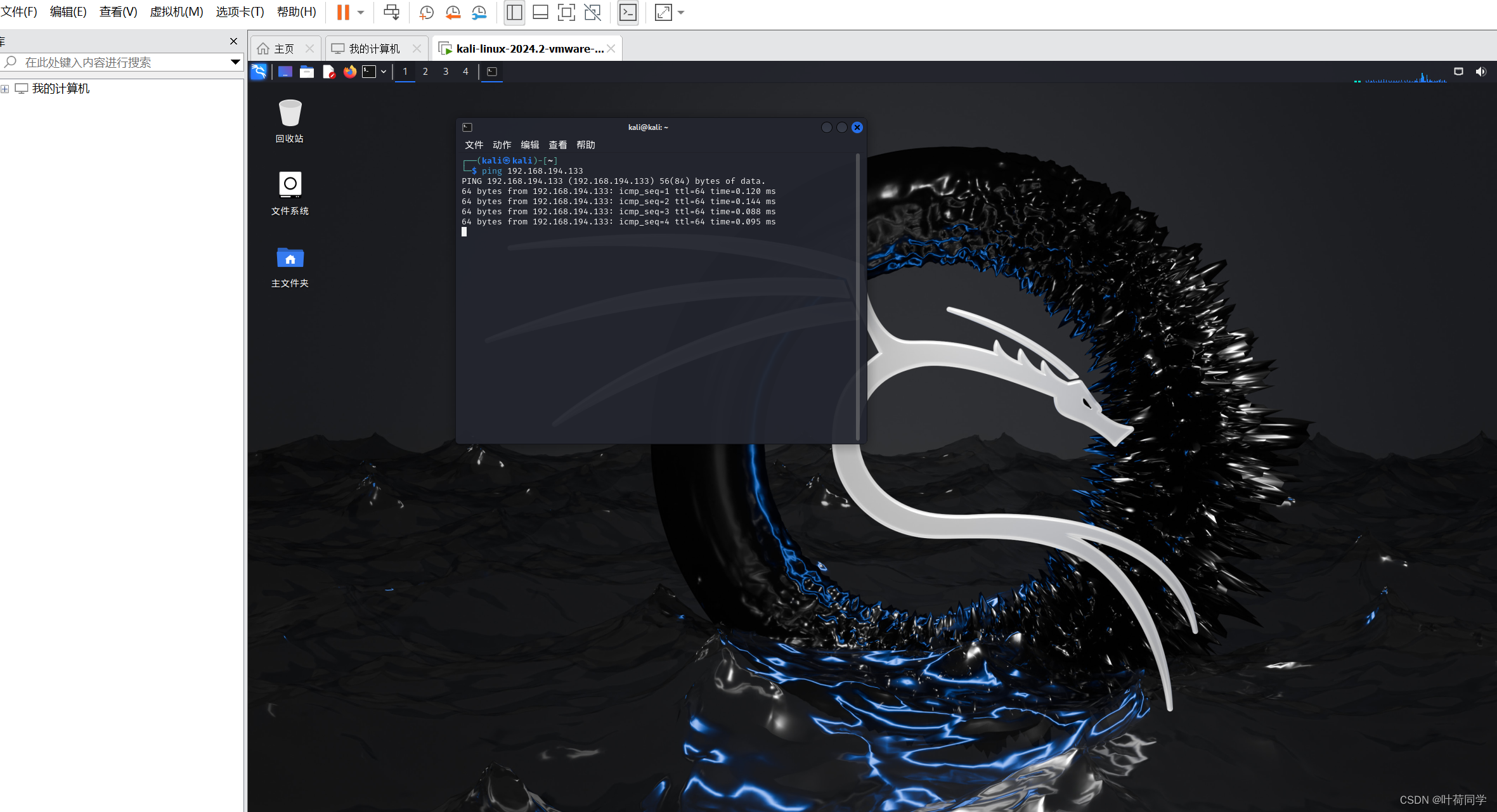1497x812 pixels.
Task: Close the kali@kali terminal window
Action: [857, 127]
